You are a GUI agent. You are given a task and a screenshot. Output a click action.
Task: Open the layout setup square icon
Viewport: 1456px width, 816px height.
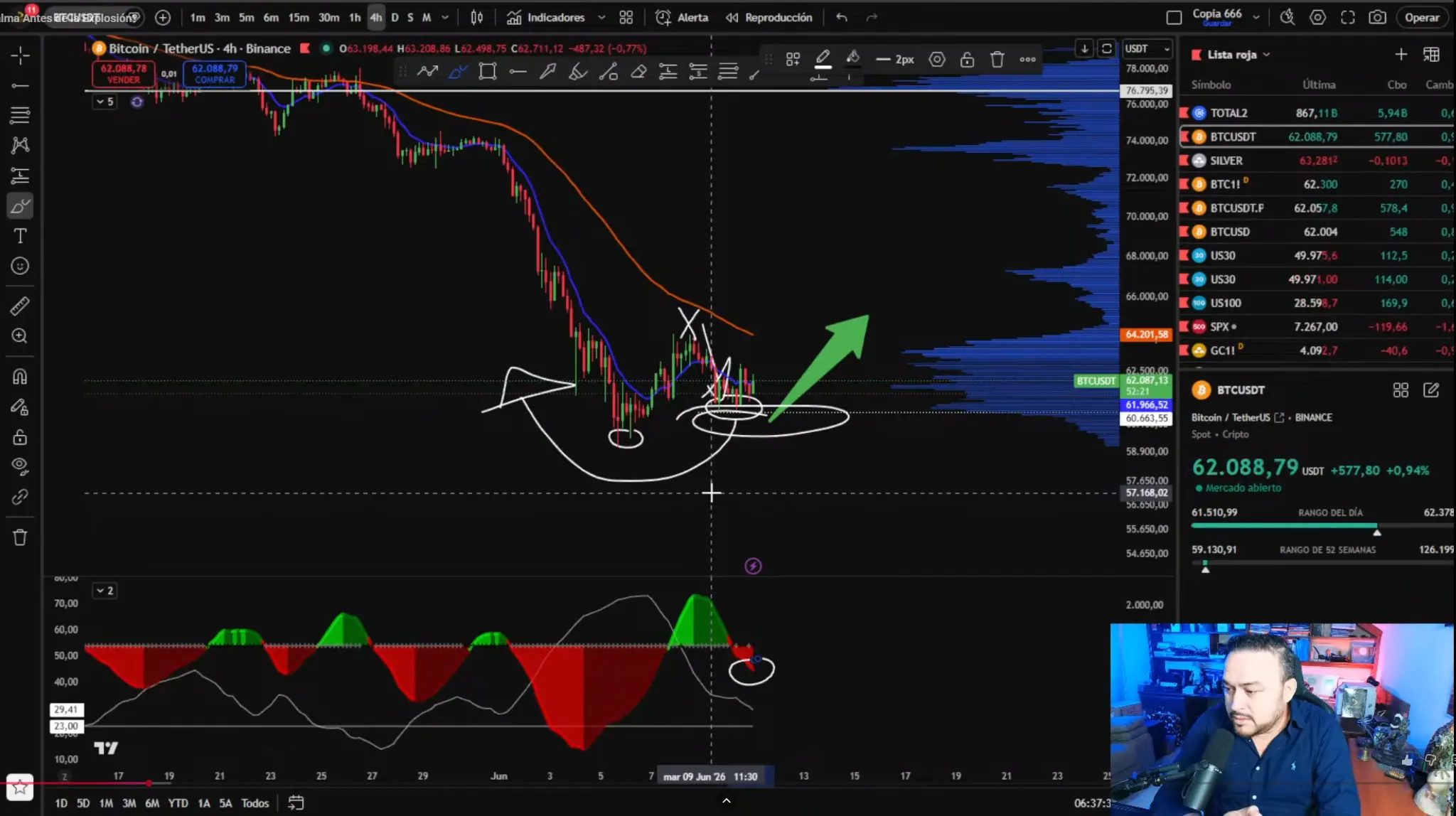coord(1174,17)
